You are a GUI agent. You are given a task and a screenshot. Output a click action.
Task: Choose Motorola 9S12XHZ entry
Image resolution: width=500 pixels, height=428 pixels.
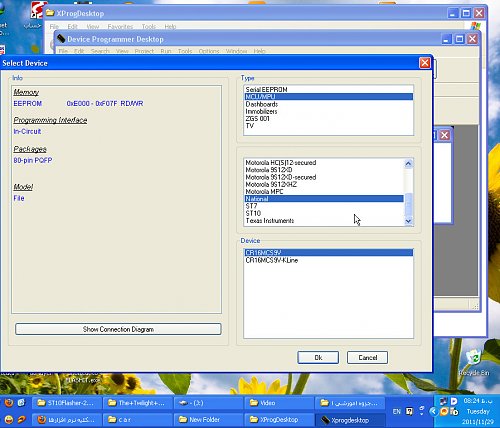pyautogui.click(x=324, y=184)
